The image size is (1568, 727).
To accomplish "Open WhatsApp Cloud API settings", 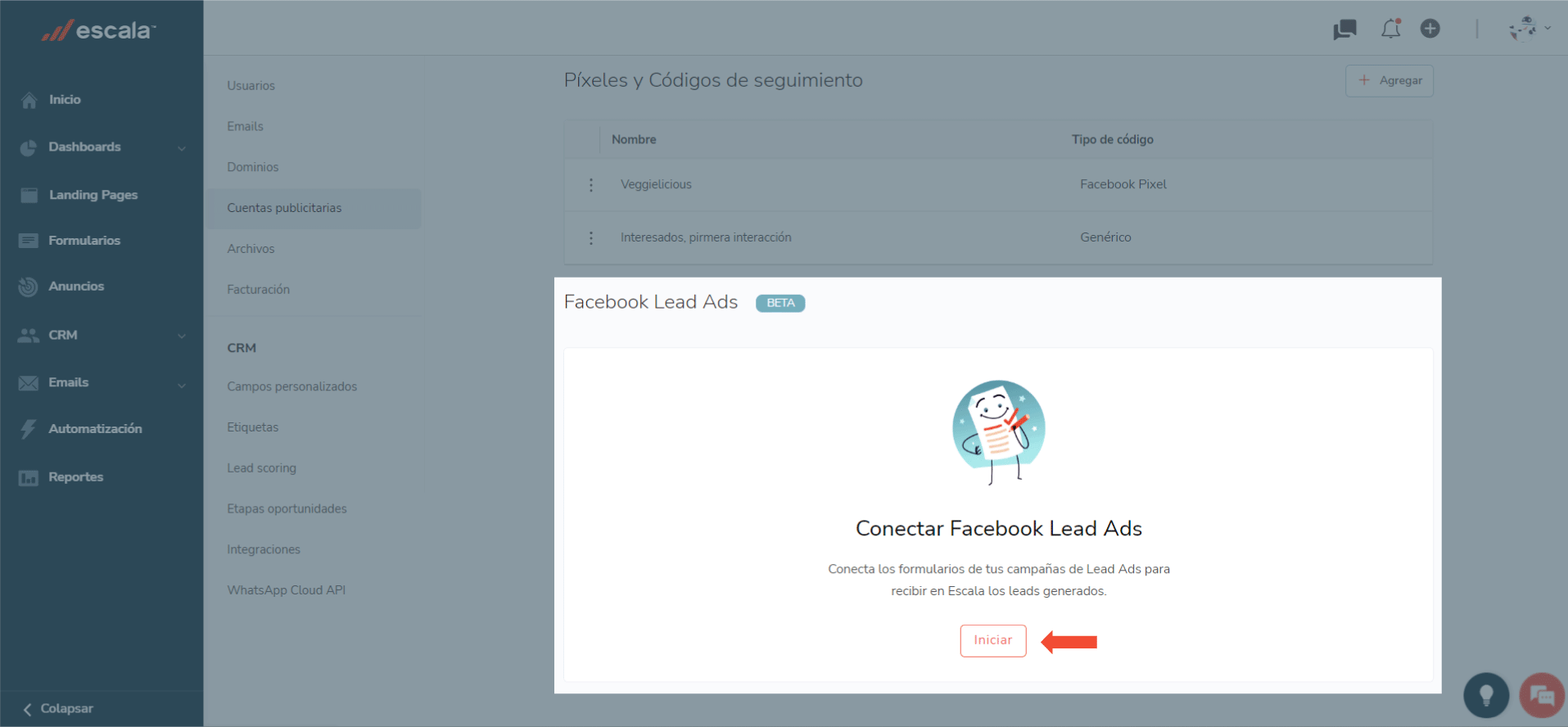I will click(286, 590).
